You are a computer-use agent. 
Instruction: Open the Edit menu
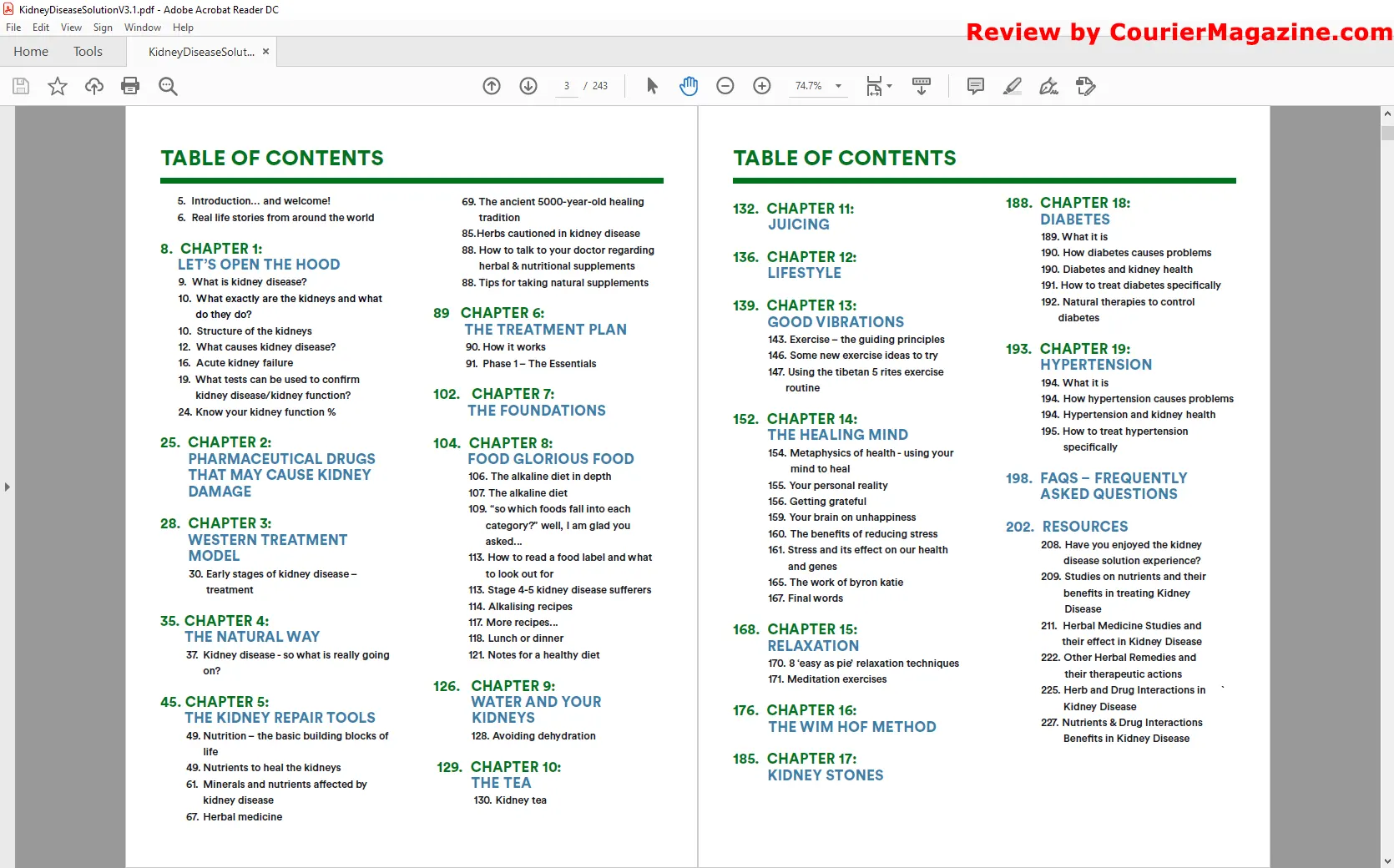point(41,28)
